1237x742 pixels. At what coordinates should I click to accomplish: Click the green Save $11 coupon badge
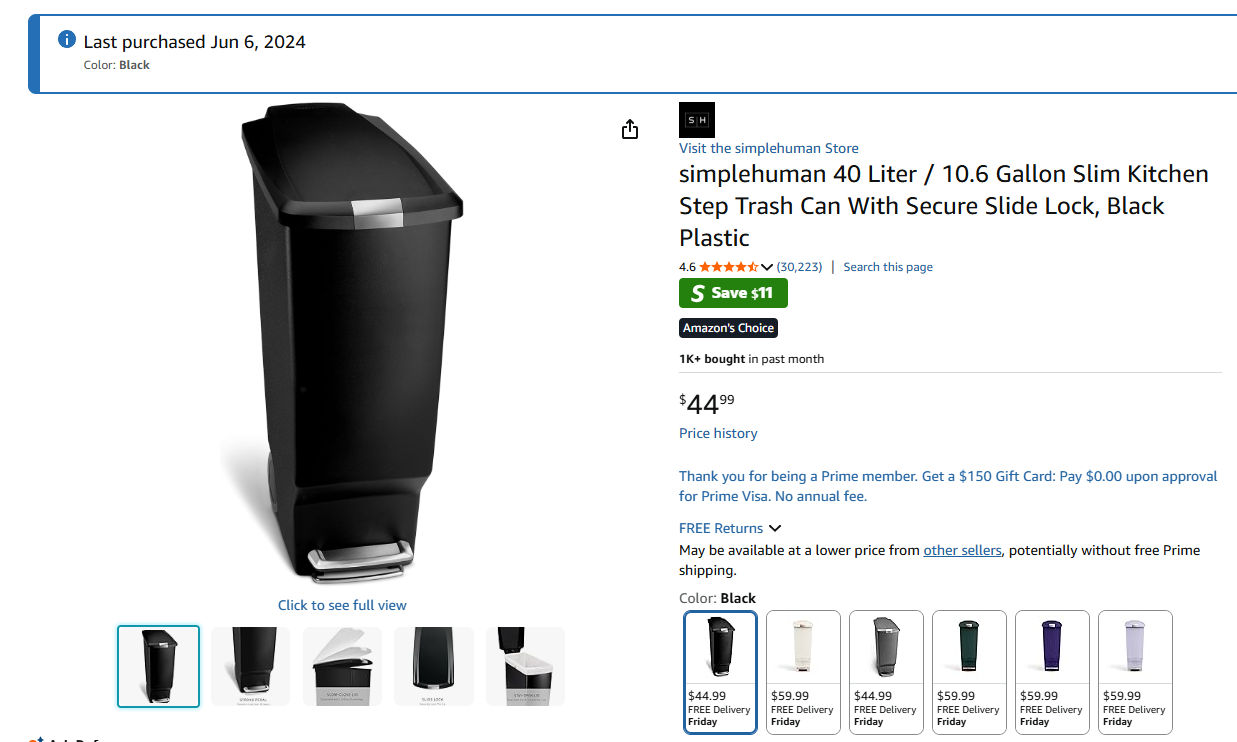pyautogui.click(x=733, y=293)
